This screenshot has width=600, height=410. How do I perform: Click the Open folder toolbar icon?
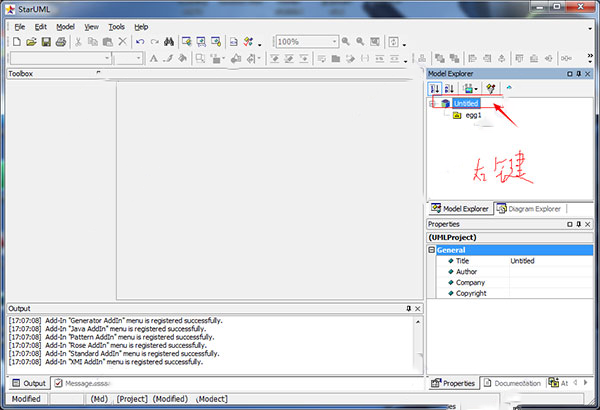[x=31, y=42]
